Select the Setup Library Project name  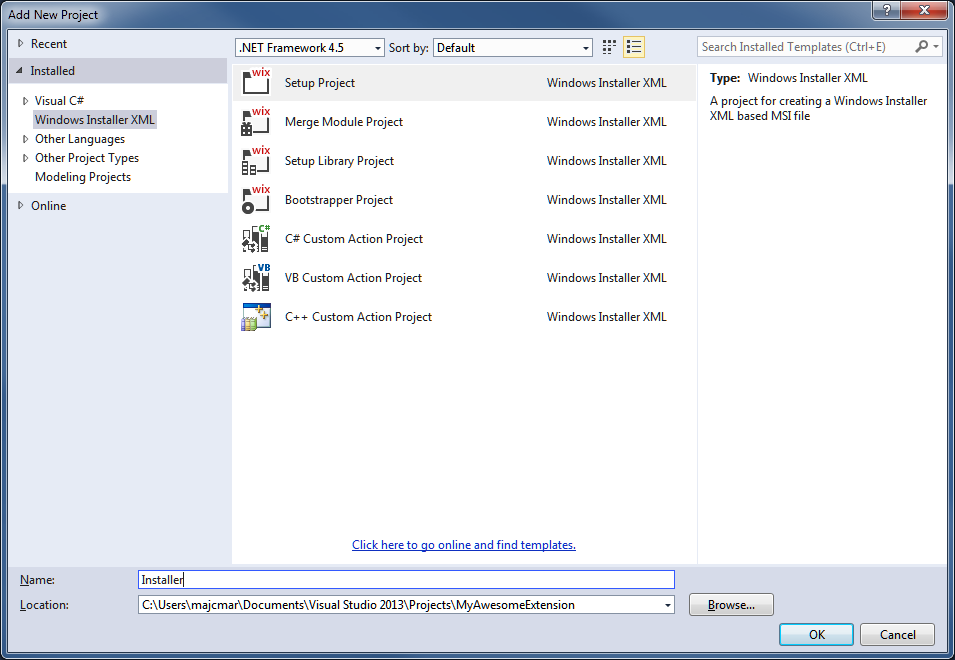(x=339, y=161)
